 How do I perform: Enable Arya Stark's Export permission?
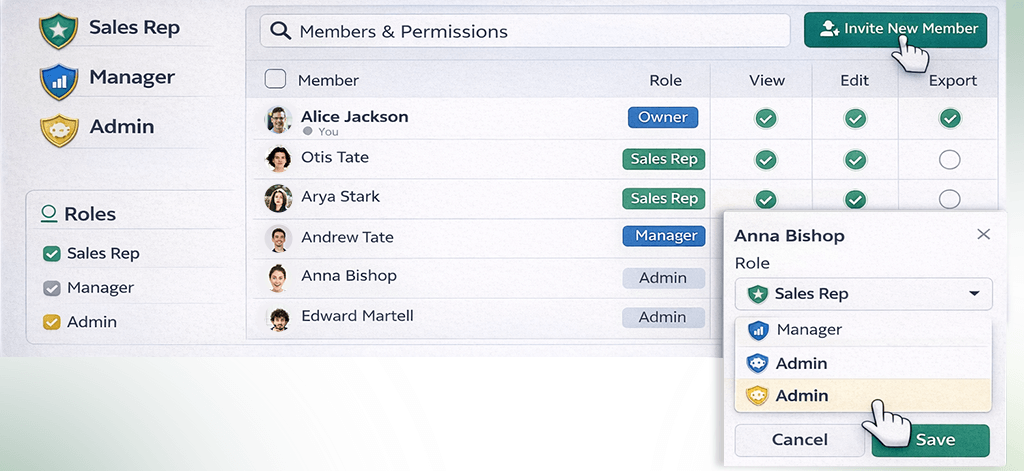[950, 199]
